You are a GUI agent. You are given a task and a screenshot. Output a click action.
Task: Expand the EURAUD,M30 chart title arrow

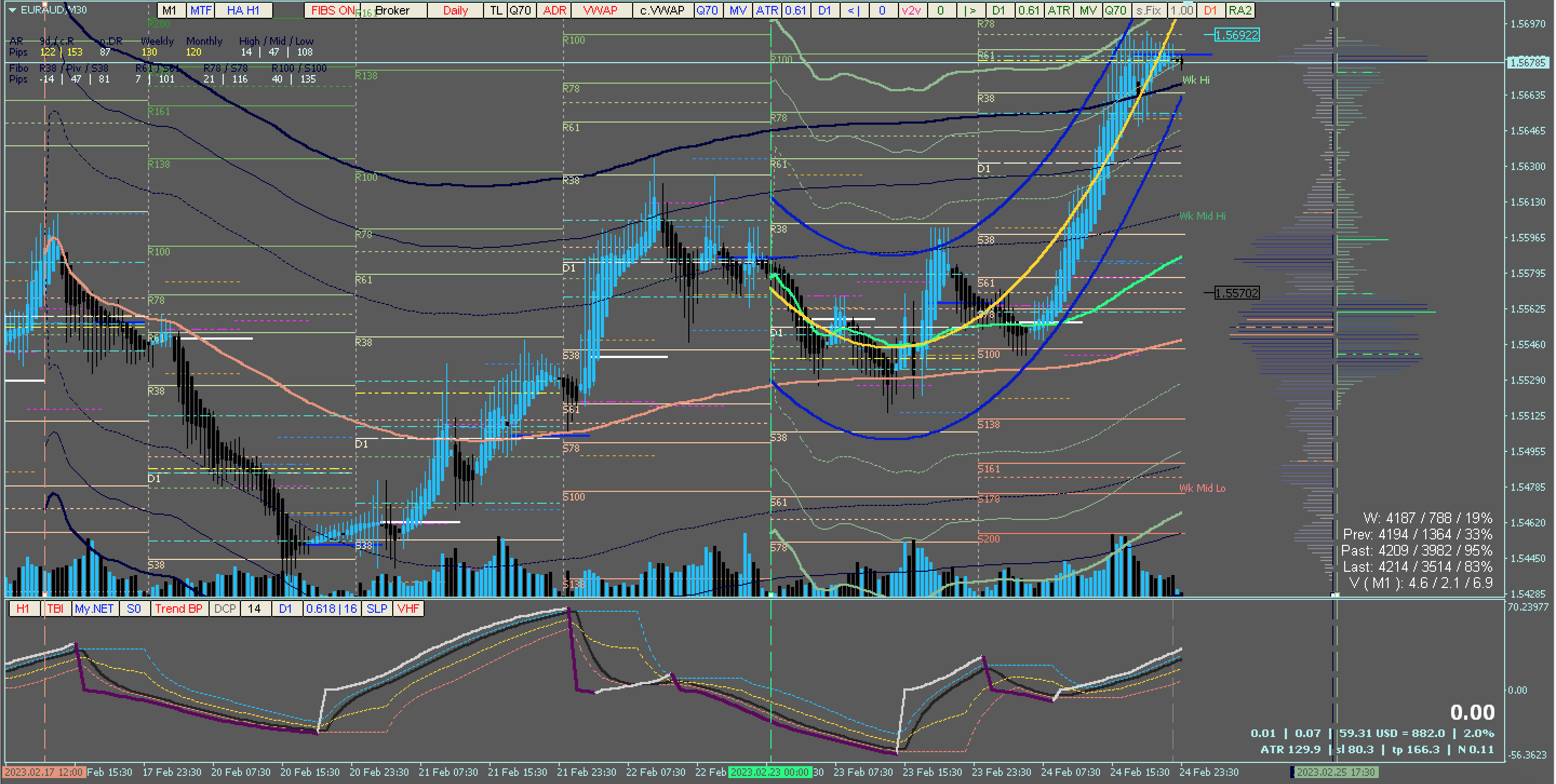click(12, 10)
